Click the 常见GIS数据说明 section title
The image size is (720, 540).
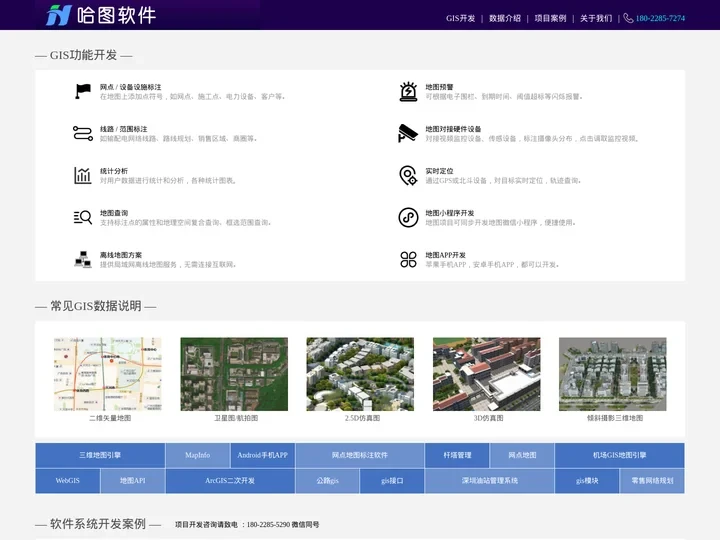(x=96, y=306)
